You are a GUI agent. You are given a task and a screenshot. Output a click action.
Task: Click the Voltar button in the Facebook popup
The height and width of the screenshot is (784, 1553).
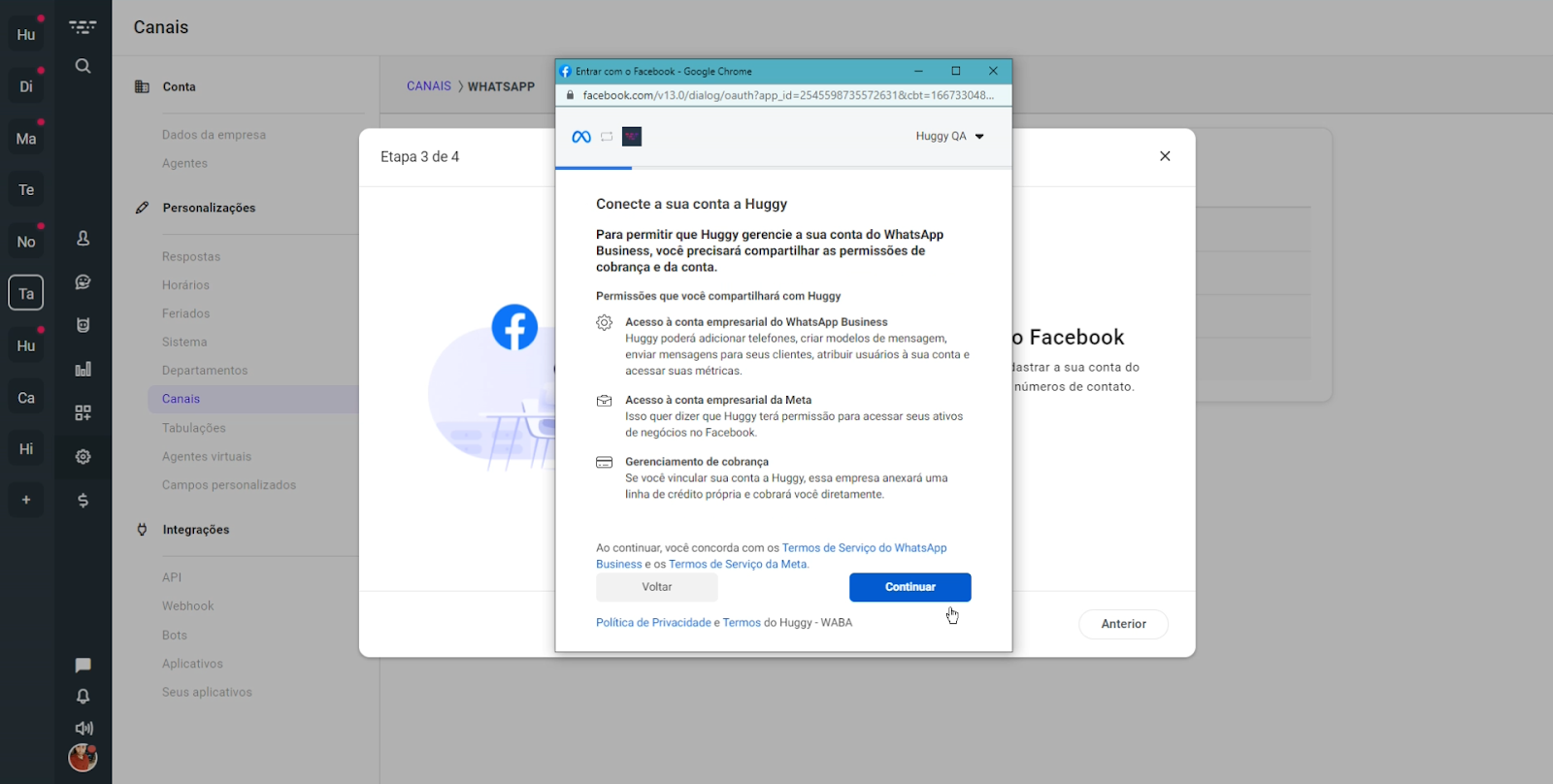coord(657,587)
